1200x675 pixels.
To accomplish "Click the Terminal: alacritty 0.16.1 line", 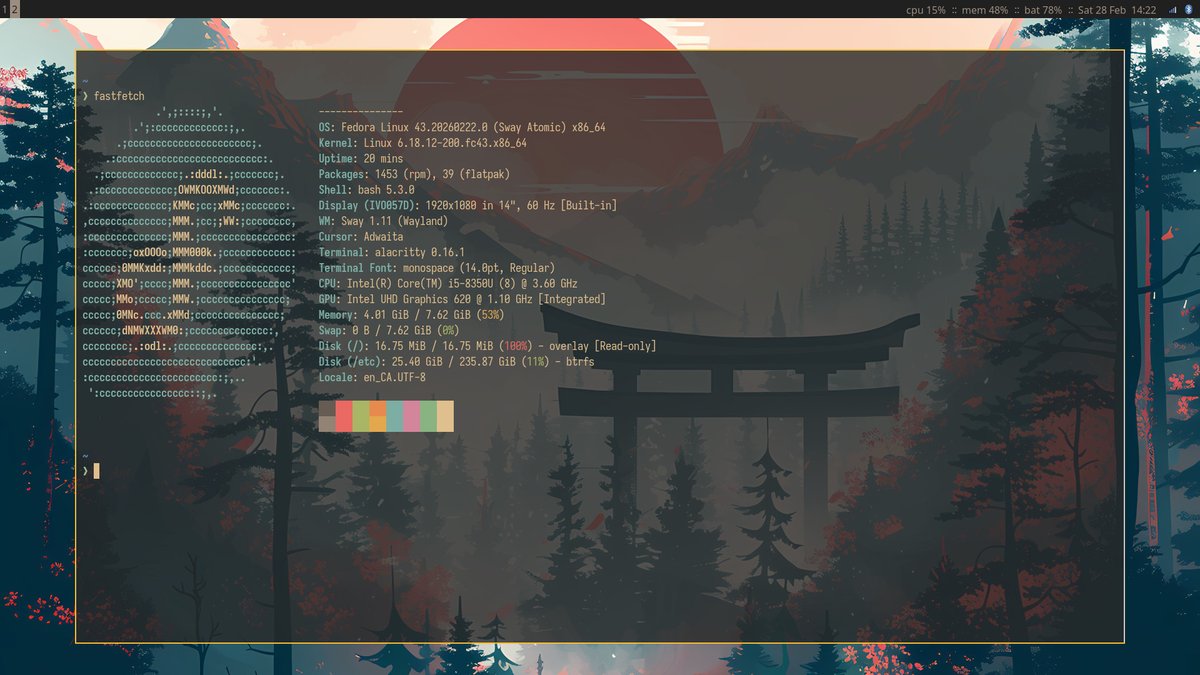I will click(391, 252).
